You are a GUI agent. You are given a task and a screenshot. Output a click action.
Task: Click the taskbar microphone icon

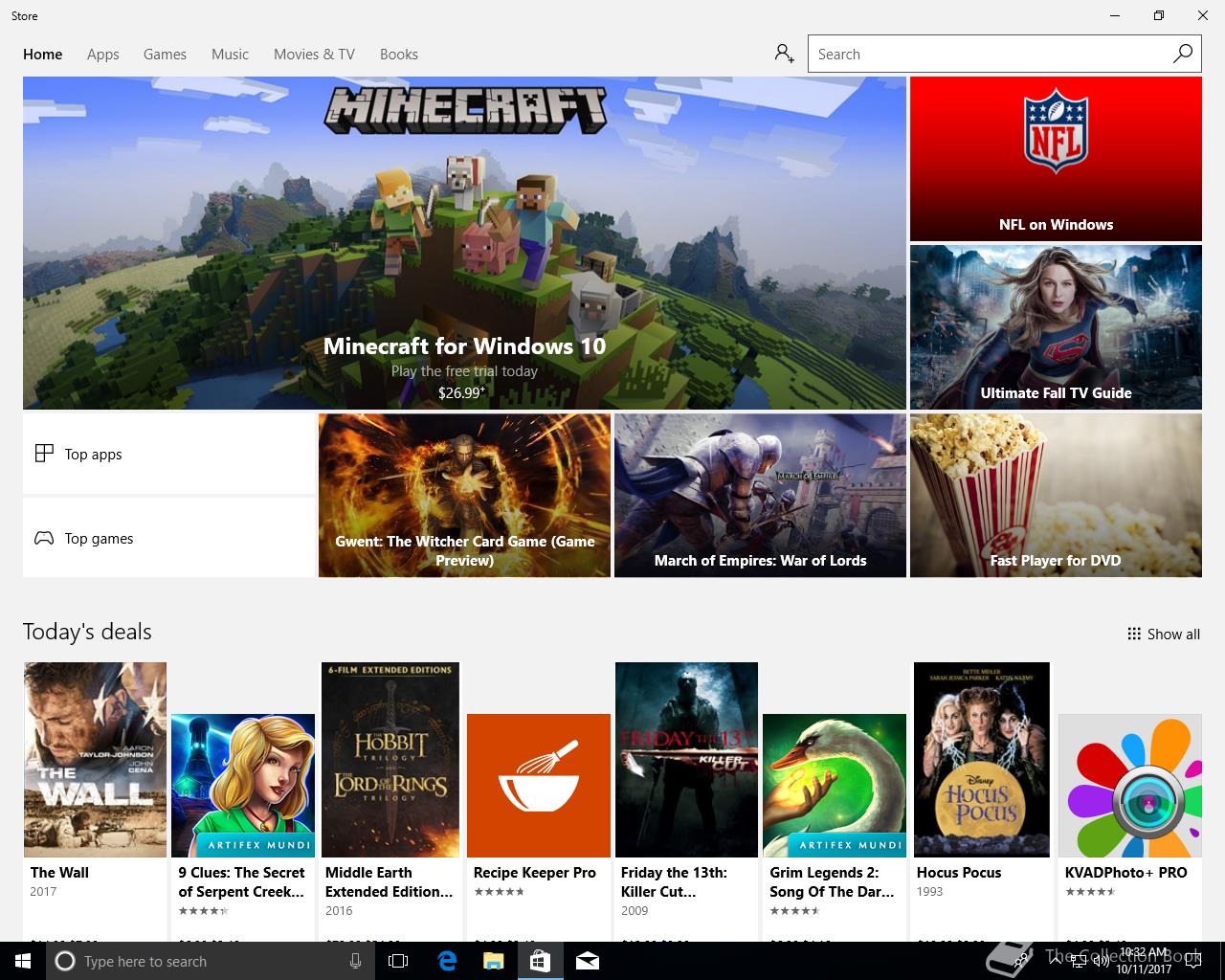[356, 961]
